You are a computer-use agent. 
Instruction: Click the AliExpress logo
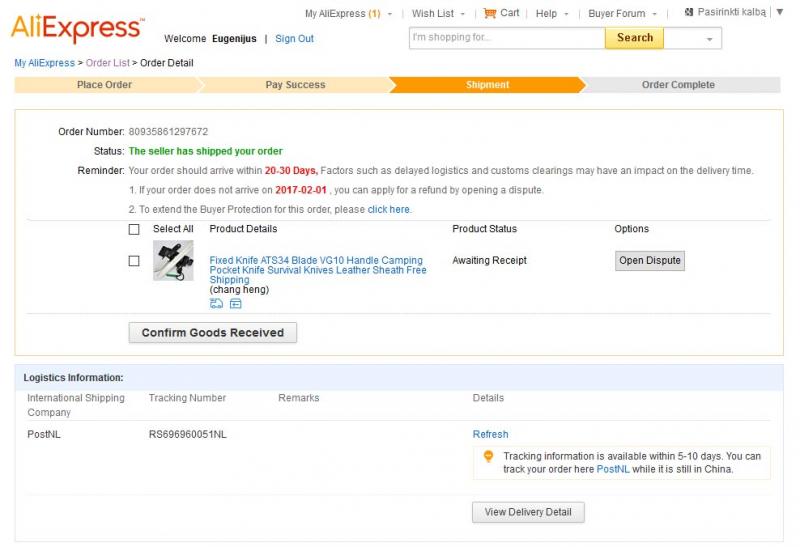click(x=78, y=28)
